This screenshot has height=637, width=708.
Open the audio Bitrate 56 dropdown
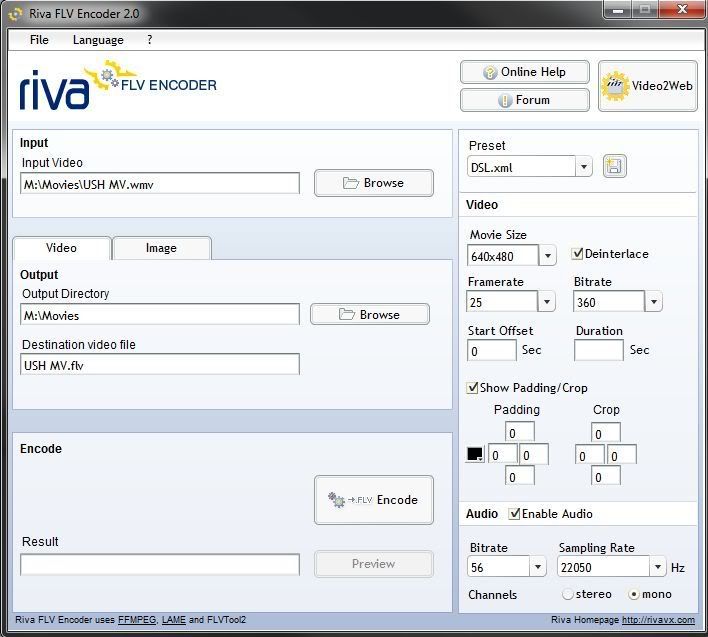click(x=537, y=567)
